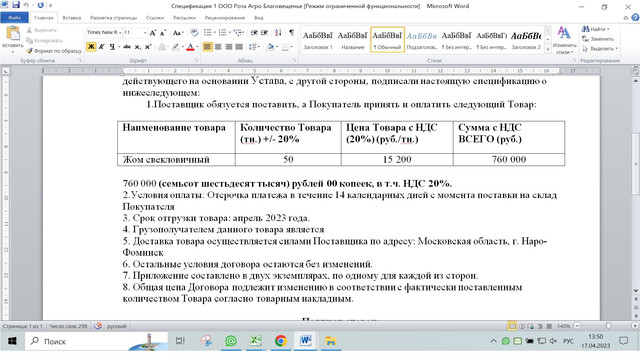Image resolution: width=640 pixels, height=360 pixels.
Task: Open the font size dropdown
Action: (x=135, y=32)
